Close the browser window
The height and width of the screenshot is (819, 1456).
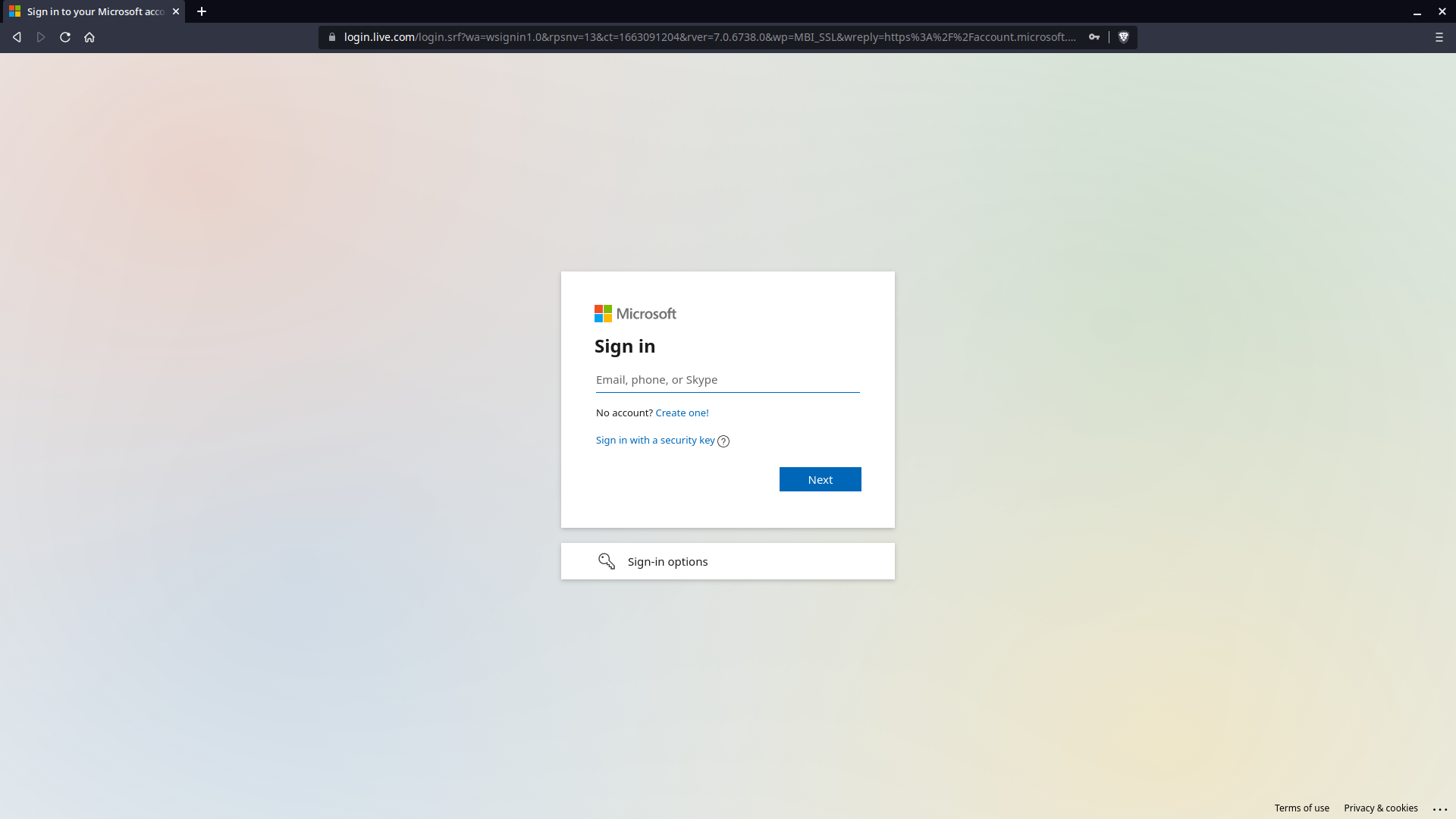[x=1442, y=11]
